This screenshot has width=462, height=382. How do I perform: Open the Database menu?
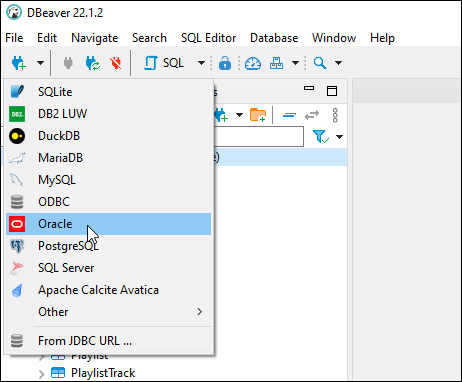[274, 38]
